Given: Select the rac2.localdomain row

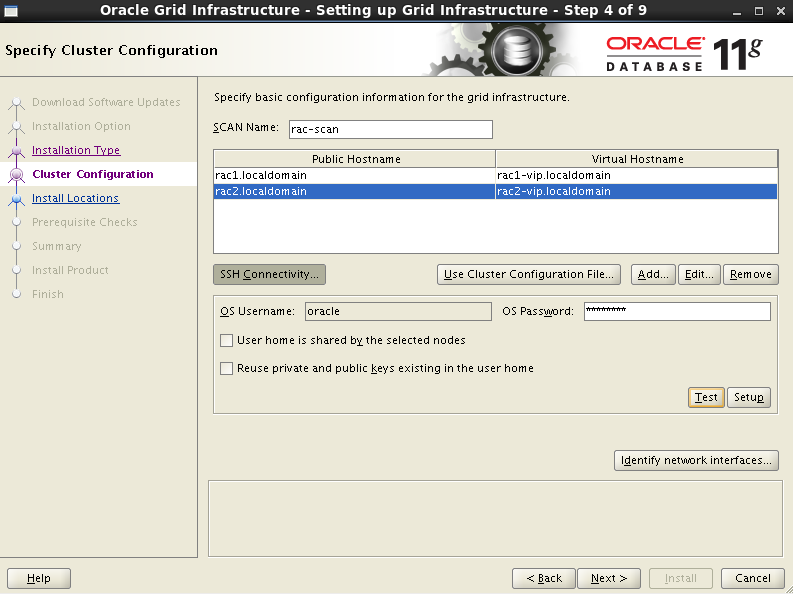Looking at the screenshot, I should (496, 192).
